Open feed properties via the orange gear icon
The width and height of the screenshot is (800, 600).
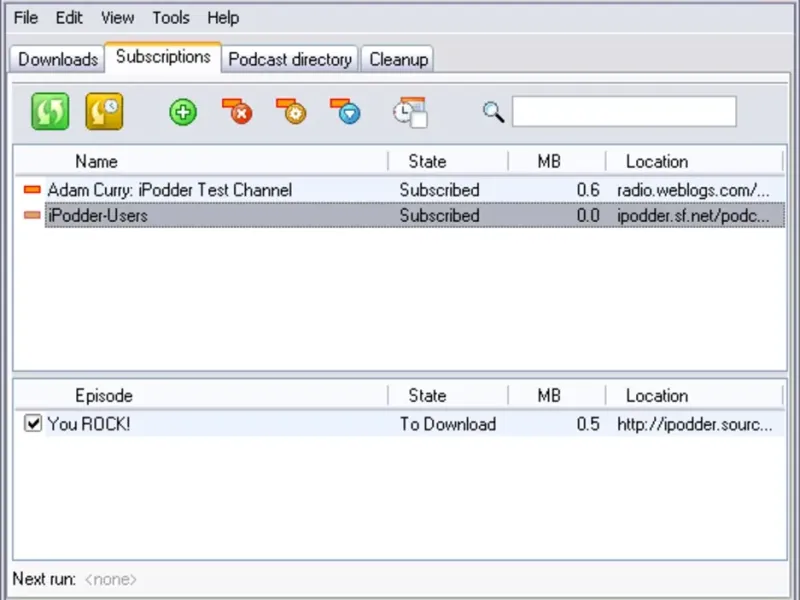click(x=291, y=111)
